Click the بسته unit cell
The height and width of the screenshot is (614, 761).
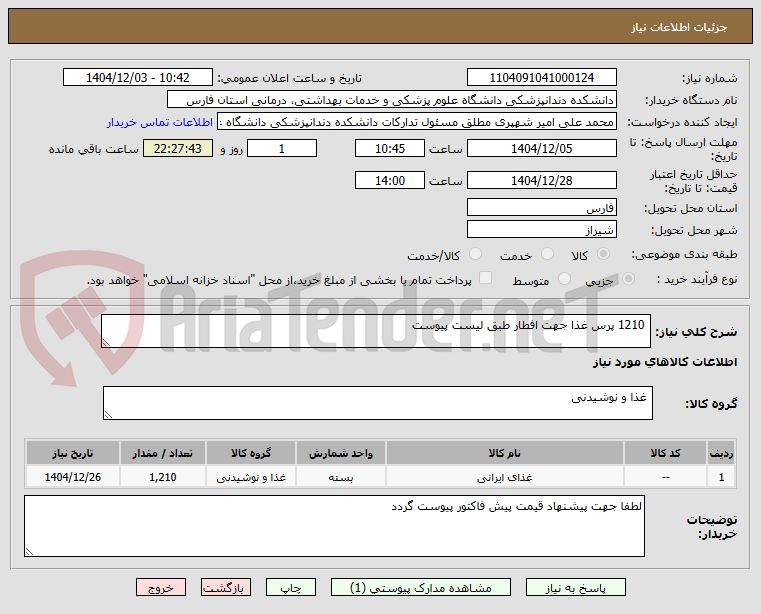coord(341,478)
